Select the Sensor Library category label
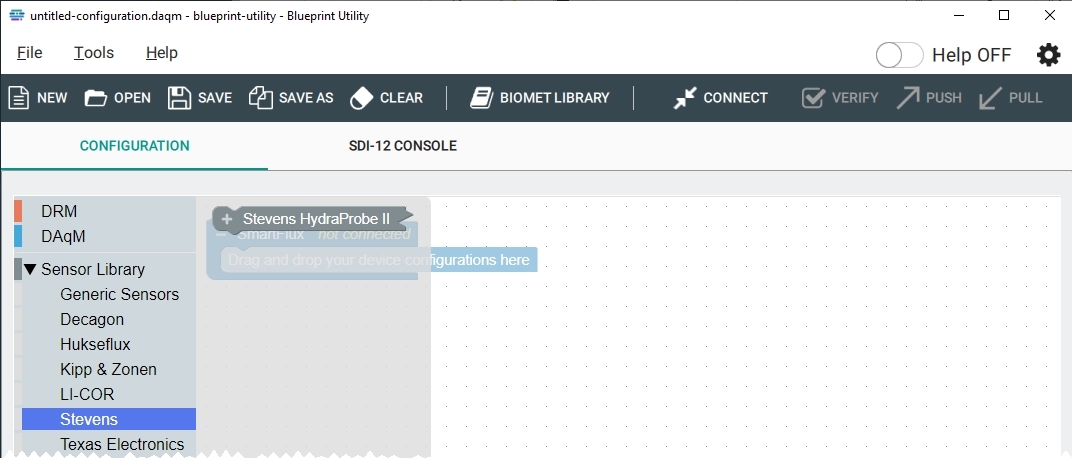Viewport: 1072px width, 458px height. (x=93, y=269)
